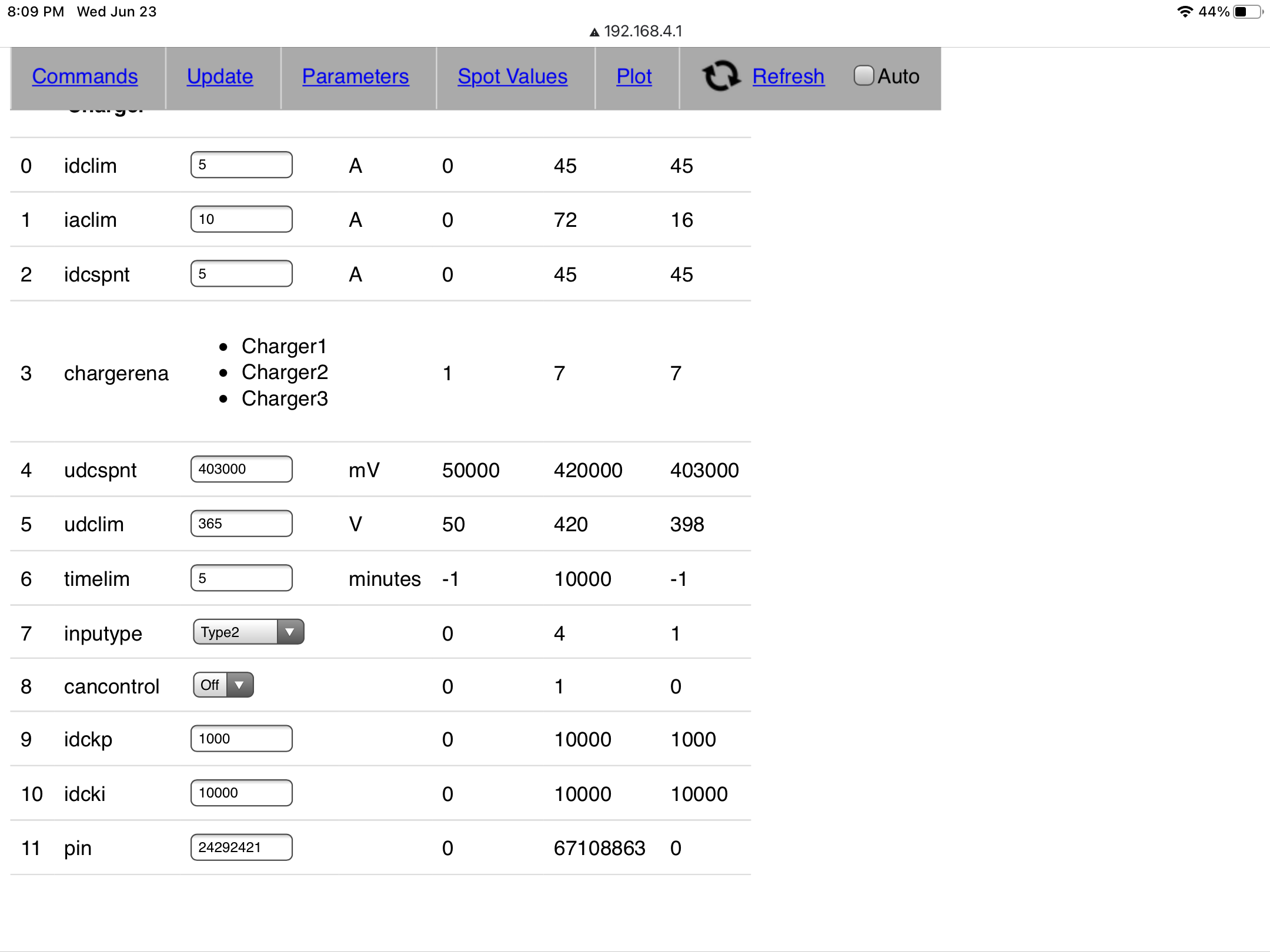Image resolution: width=1270 pixels, height=952 pixels.
Task: Click the insecure warning triangle by address
Action: [594, 32]
